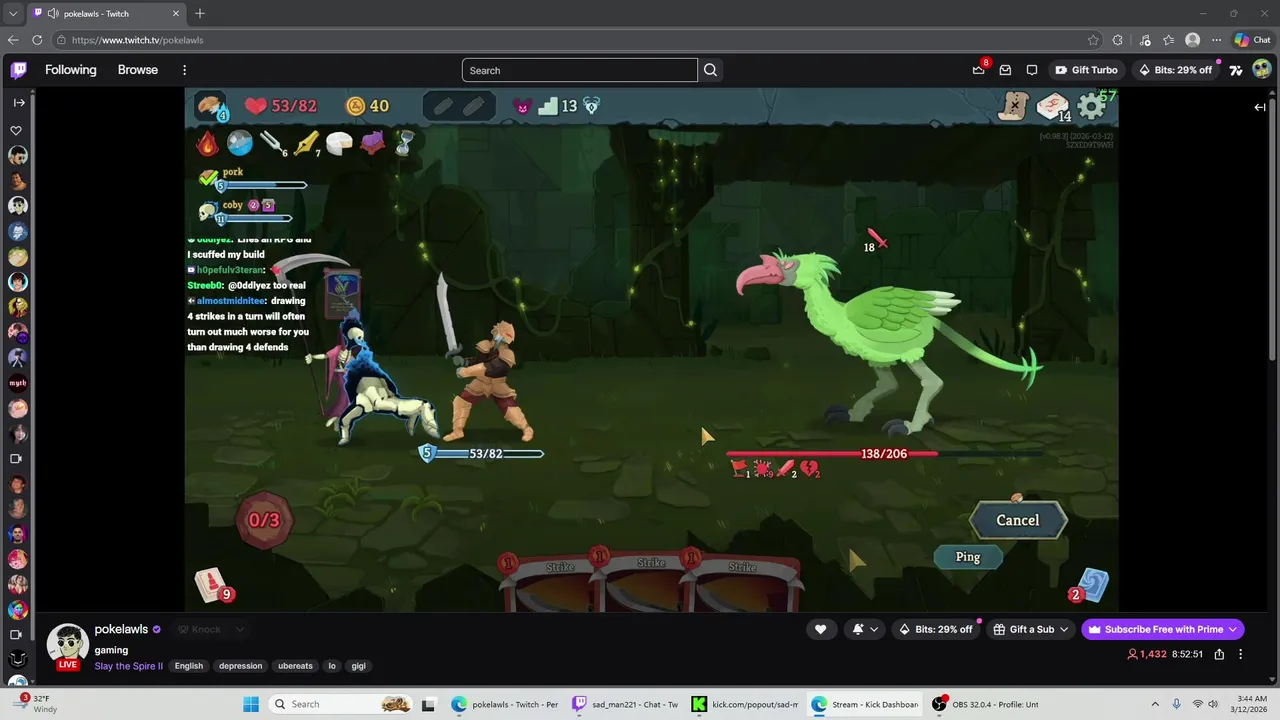Click the 0/3 energy orb
This screenshot has width=1280, height=720.
(x=265, y=520)
